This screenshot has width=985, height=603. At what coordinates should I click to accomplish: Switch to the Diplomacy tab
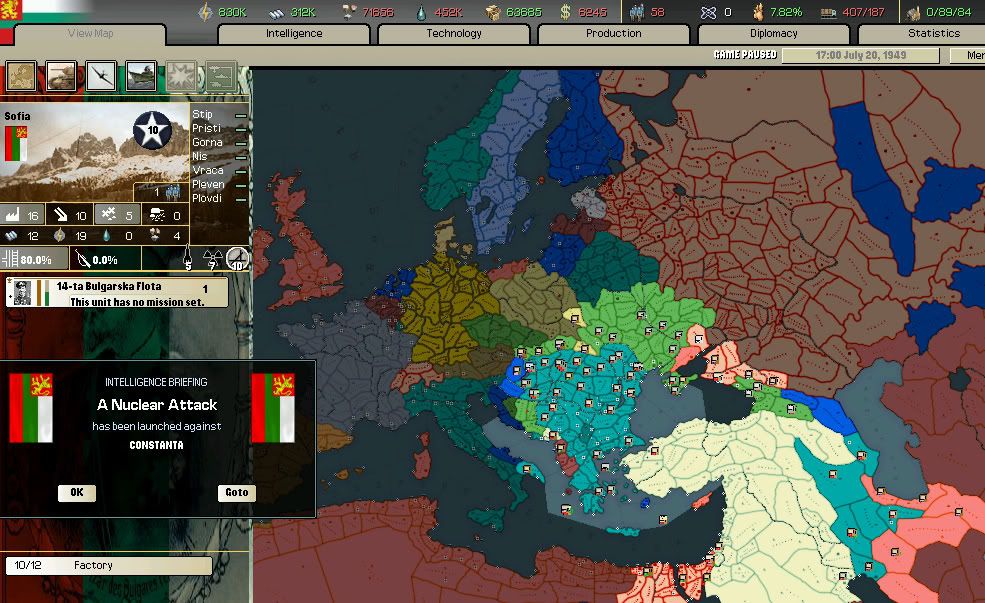coord(773,33)
